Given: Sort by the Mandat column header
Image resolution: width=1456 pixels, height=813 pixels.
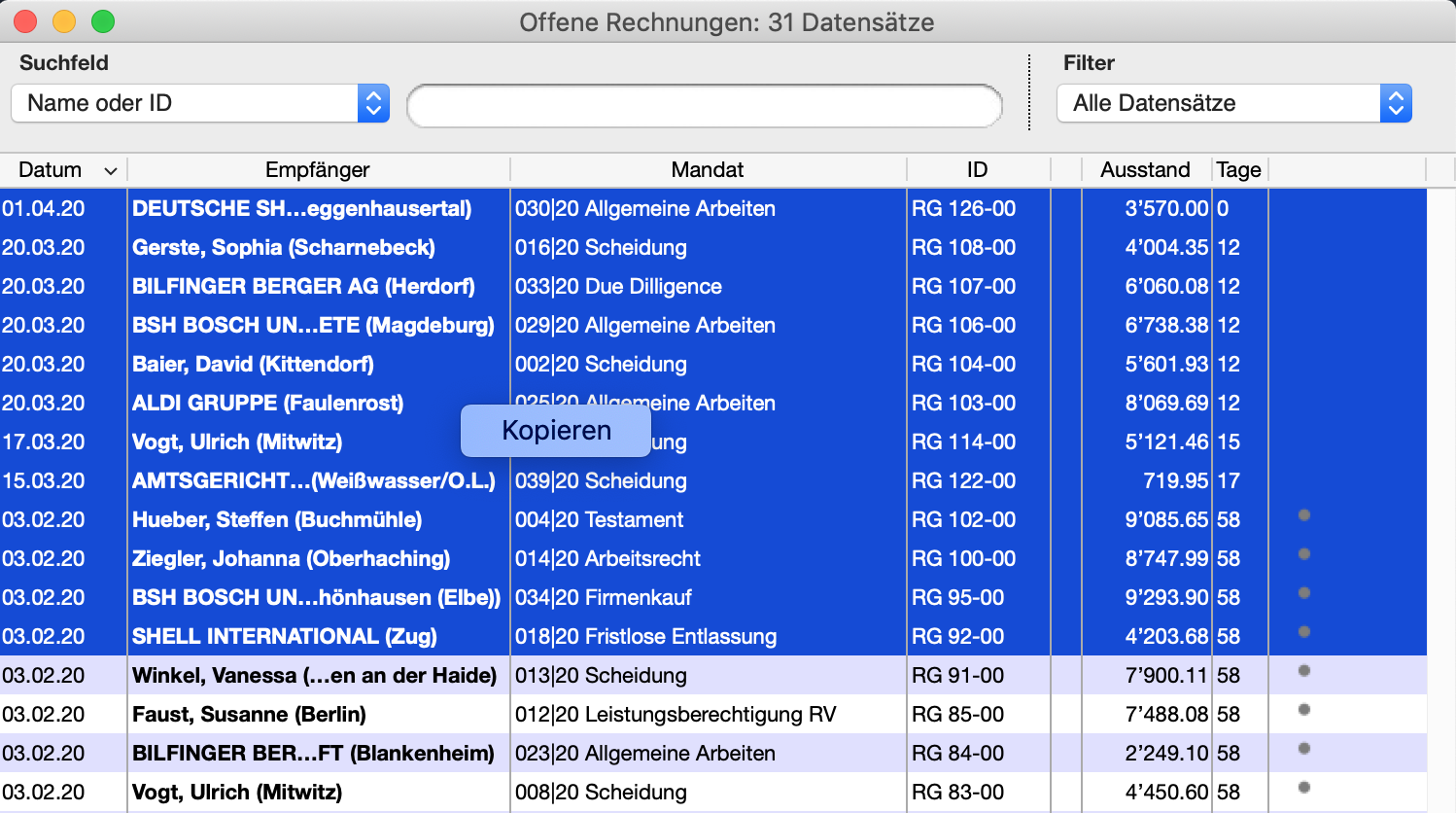Looking at the screenshot, I should [x=708, y=170].
